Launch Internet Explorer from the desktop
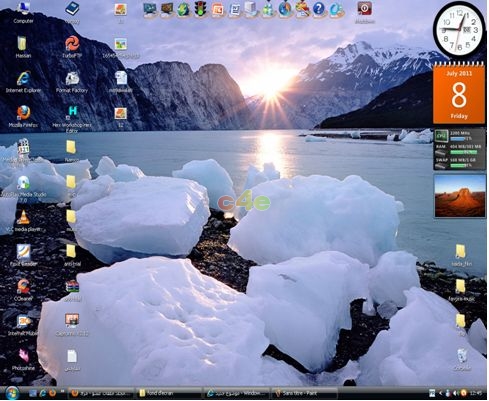489x401 pixels. (x=23, y=82)
